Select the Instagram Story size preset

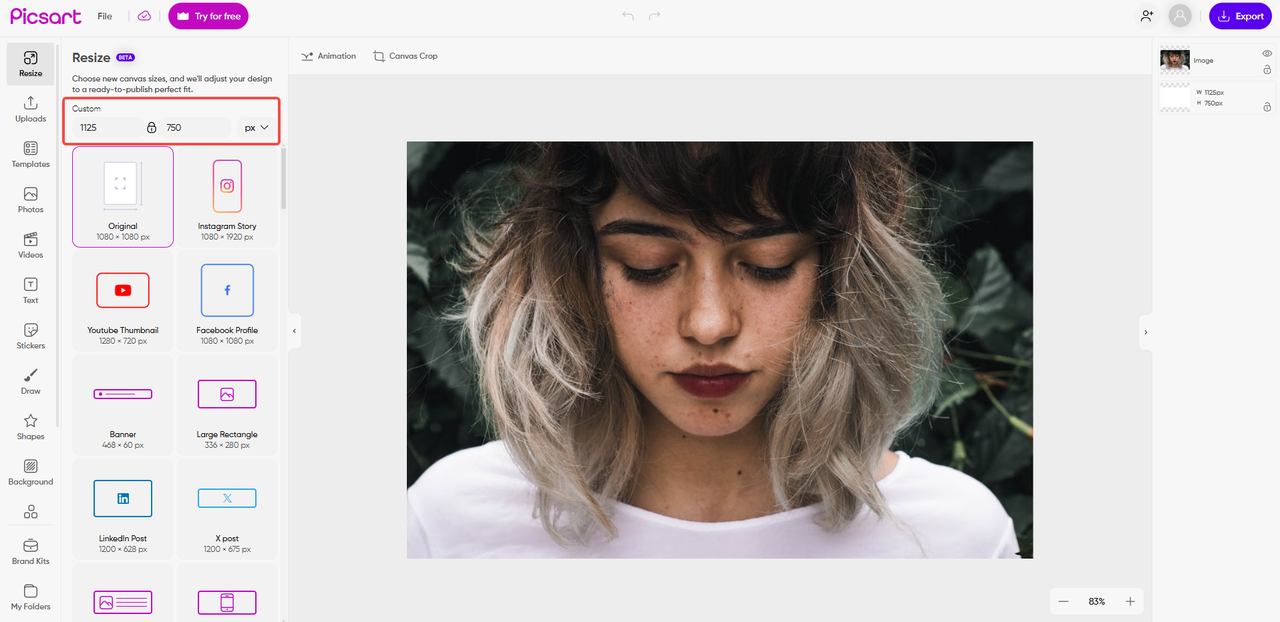227,197
